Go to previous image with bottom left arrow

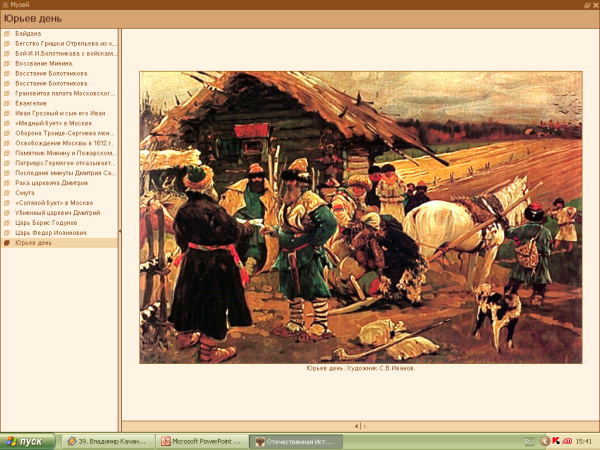pos(357,426)
